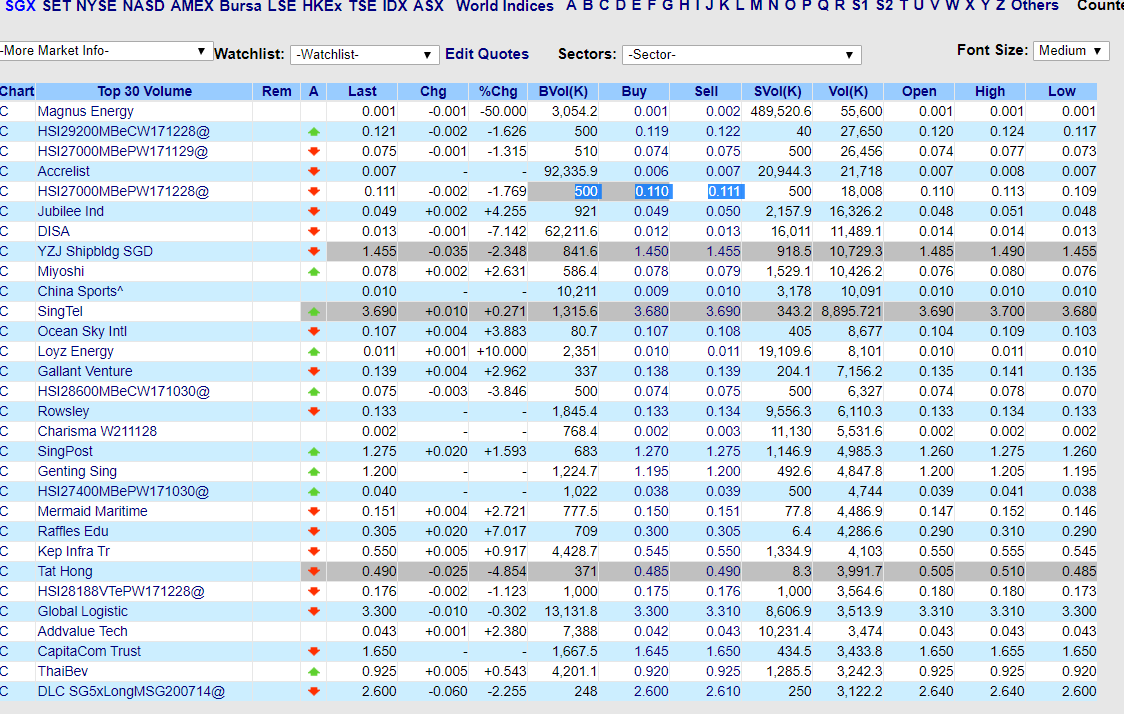Viewport: 1124px width, 715px height.
Task: Click the red down arrow for YZJ Shipbldg SGD
Action: pos(313,252)
